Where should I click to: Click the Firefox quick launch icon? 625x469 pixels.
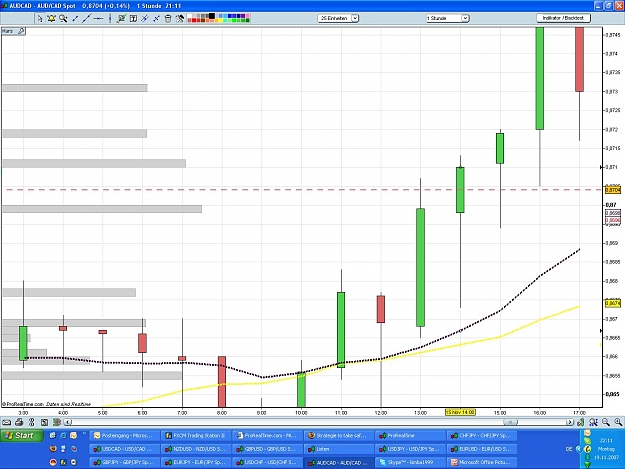point(53,449)
